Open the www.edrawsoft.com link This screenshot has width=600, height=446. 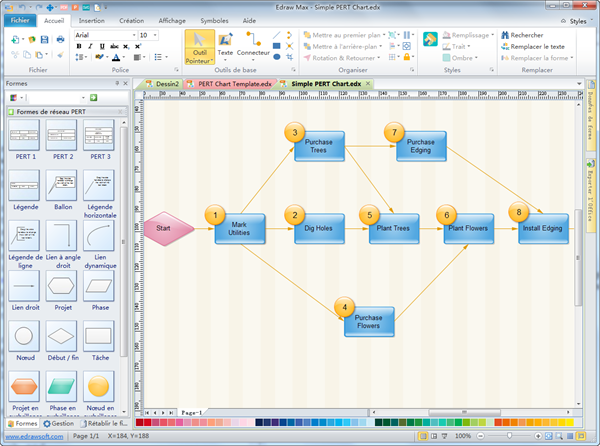coord(32,437)
